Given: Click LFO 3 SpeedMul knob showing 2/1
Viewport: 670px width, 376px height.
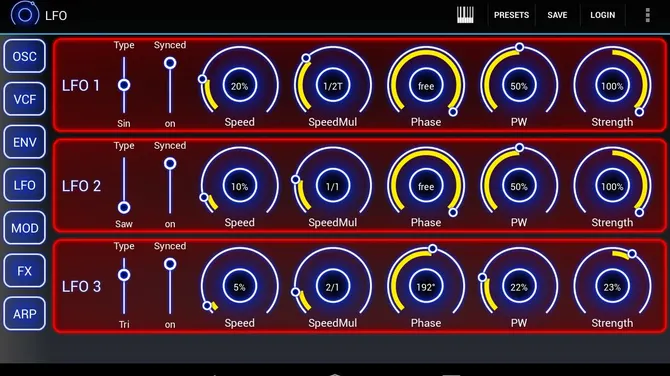Looking at the screenshot, I should (332, 287).
